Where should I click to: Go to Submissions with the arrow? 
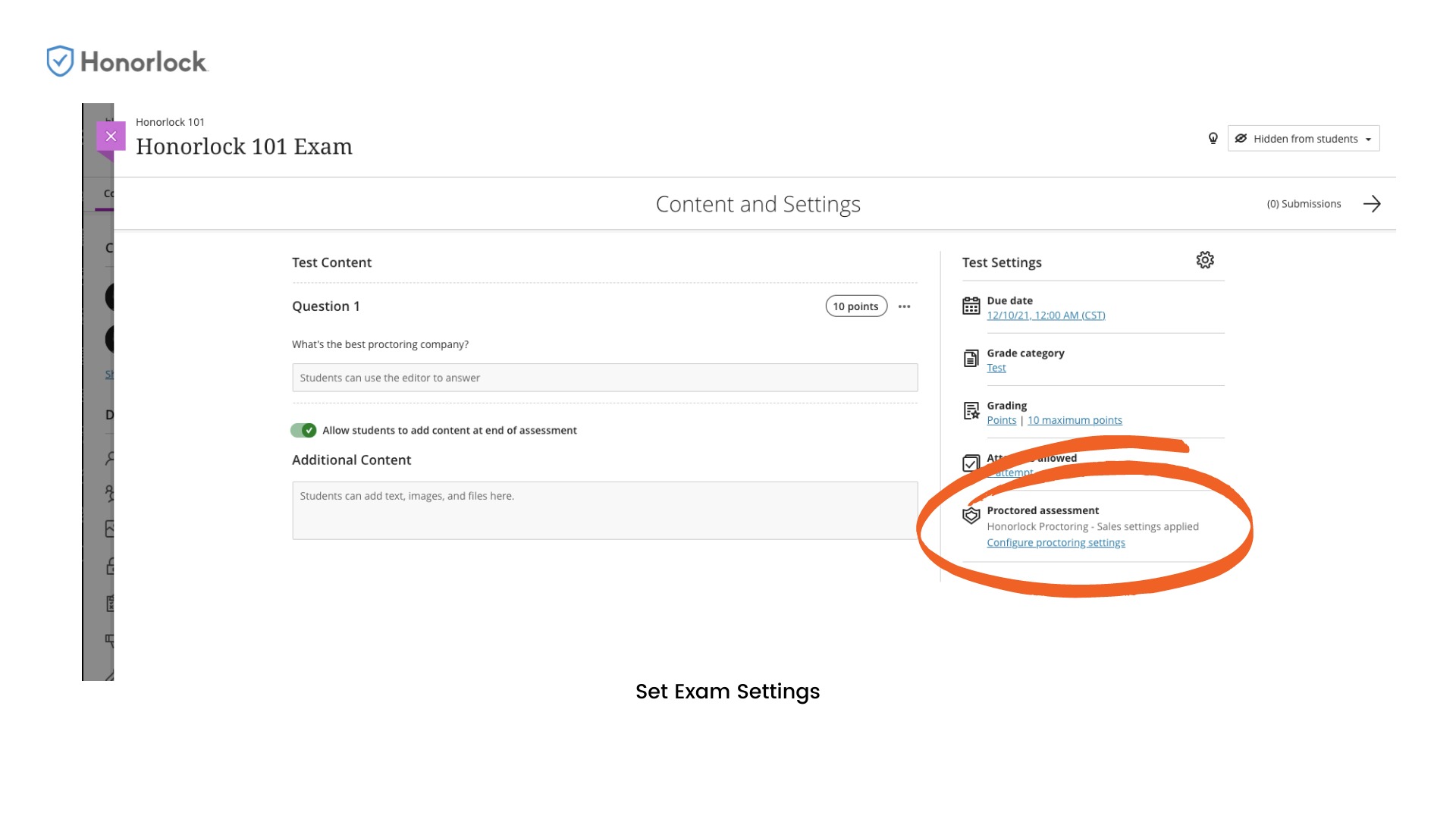(1372, 204)
